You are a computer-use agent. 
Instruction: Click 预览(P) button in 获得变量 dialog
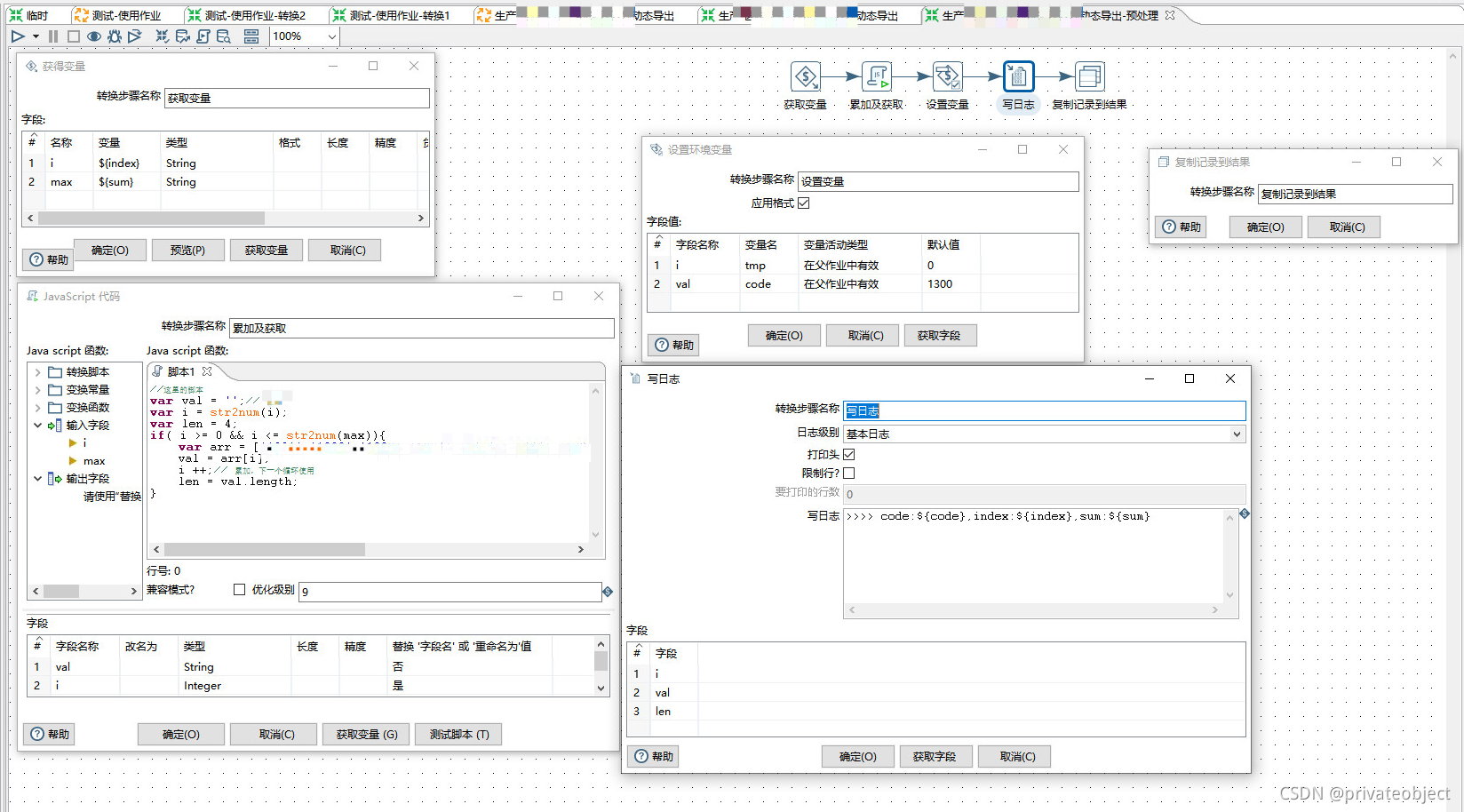pyautogui.click(x=188, y=251)
